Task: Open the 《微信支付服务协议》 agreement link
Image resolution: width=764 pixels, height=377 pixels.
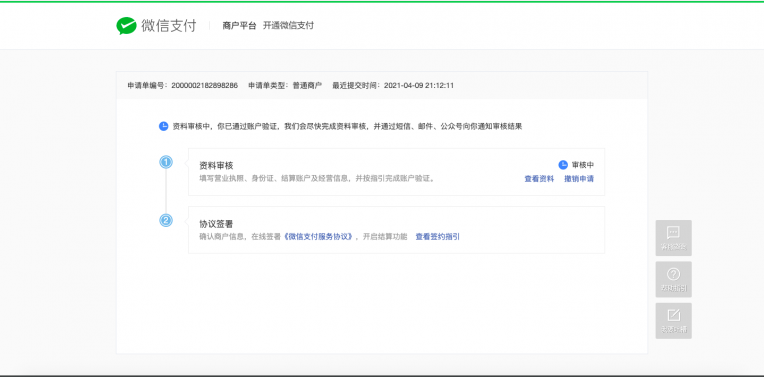Action: click(x=319, y=237)
